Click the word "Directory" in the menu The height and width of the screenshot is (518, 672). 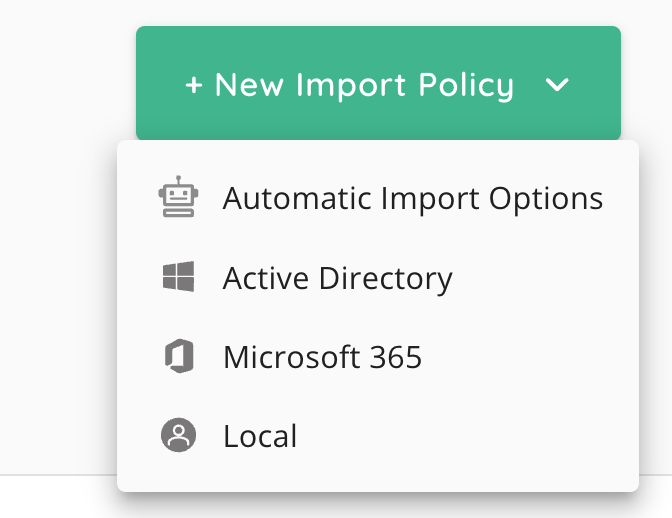pyautogui.click(x=386, y=279)
